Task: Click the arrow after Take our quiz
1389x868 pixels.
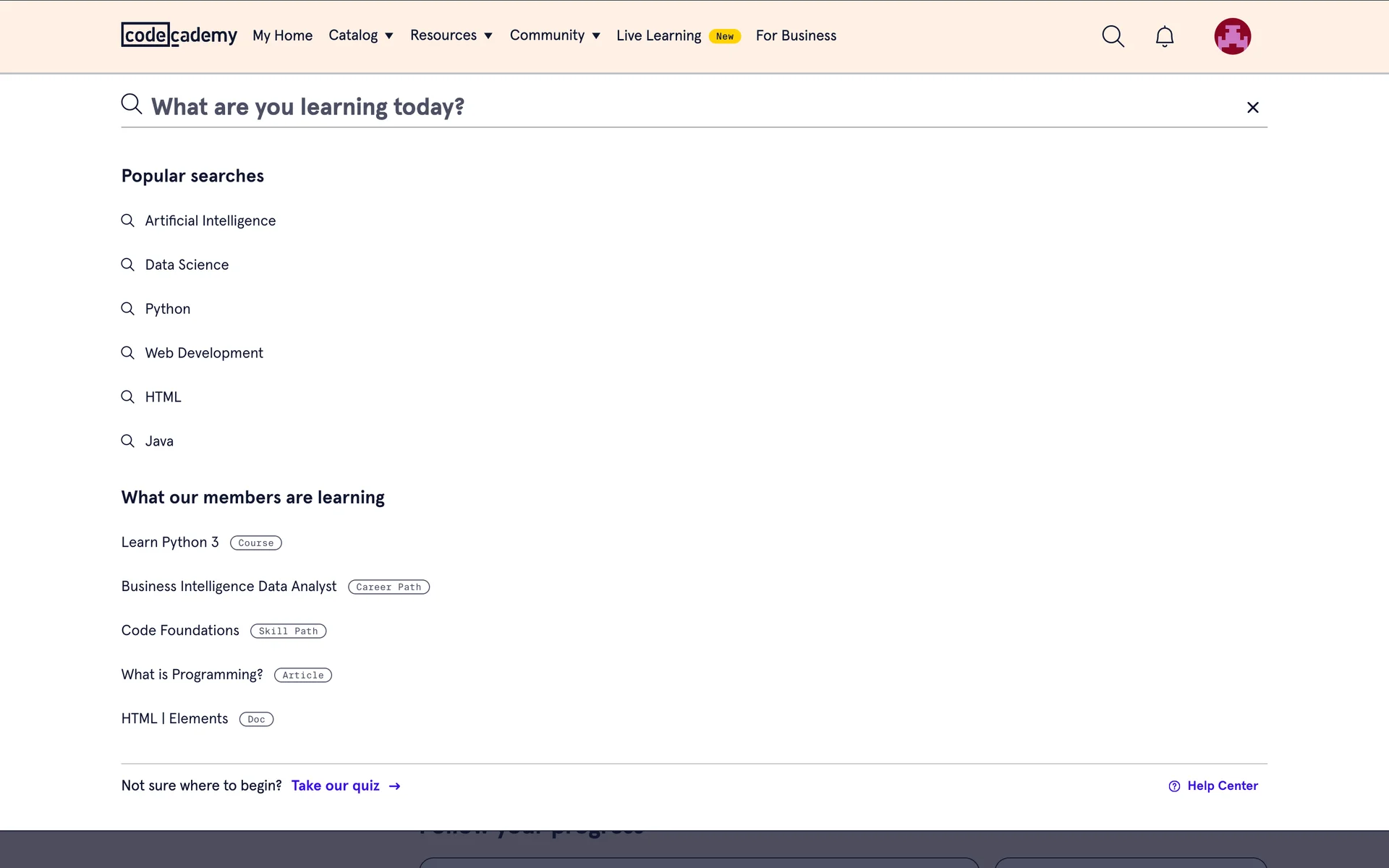Action: point(394,786)
